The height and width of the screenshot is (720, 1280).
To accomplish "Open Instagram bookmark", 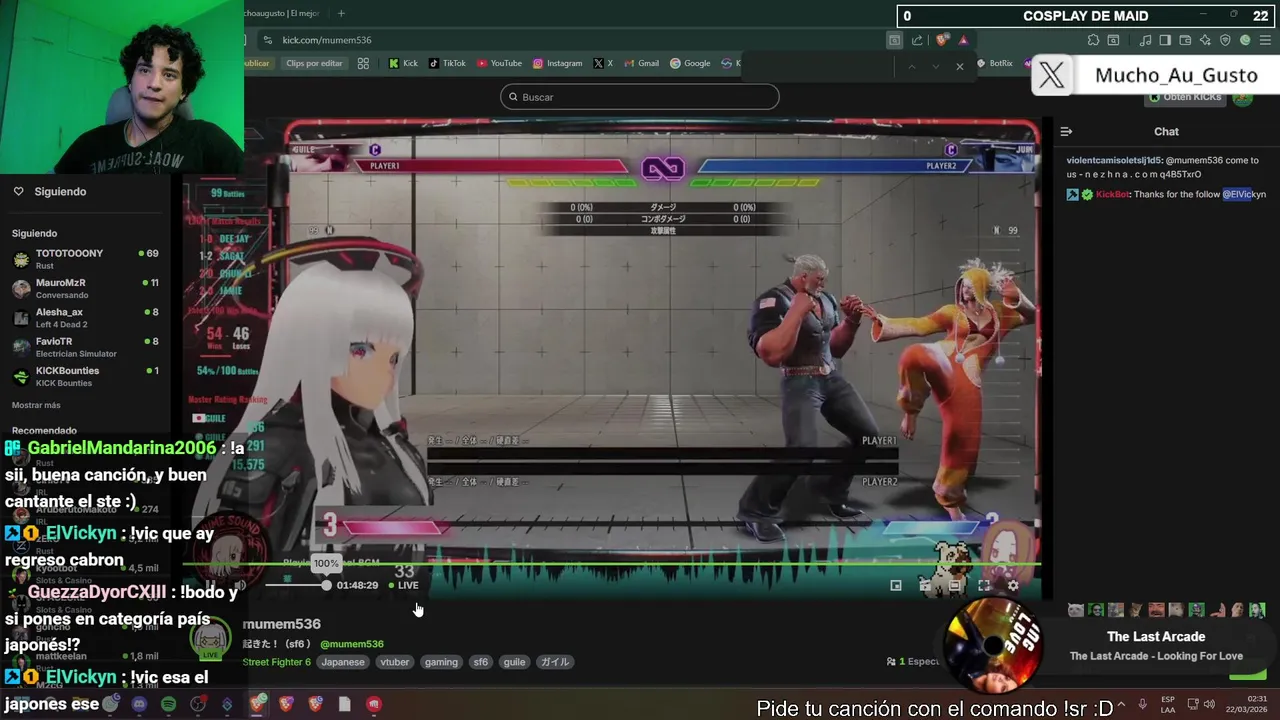I will [x=557, y=63].
